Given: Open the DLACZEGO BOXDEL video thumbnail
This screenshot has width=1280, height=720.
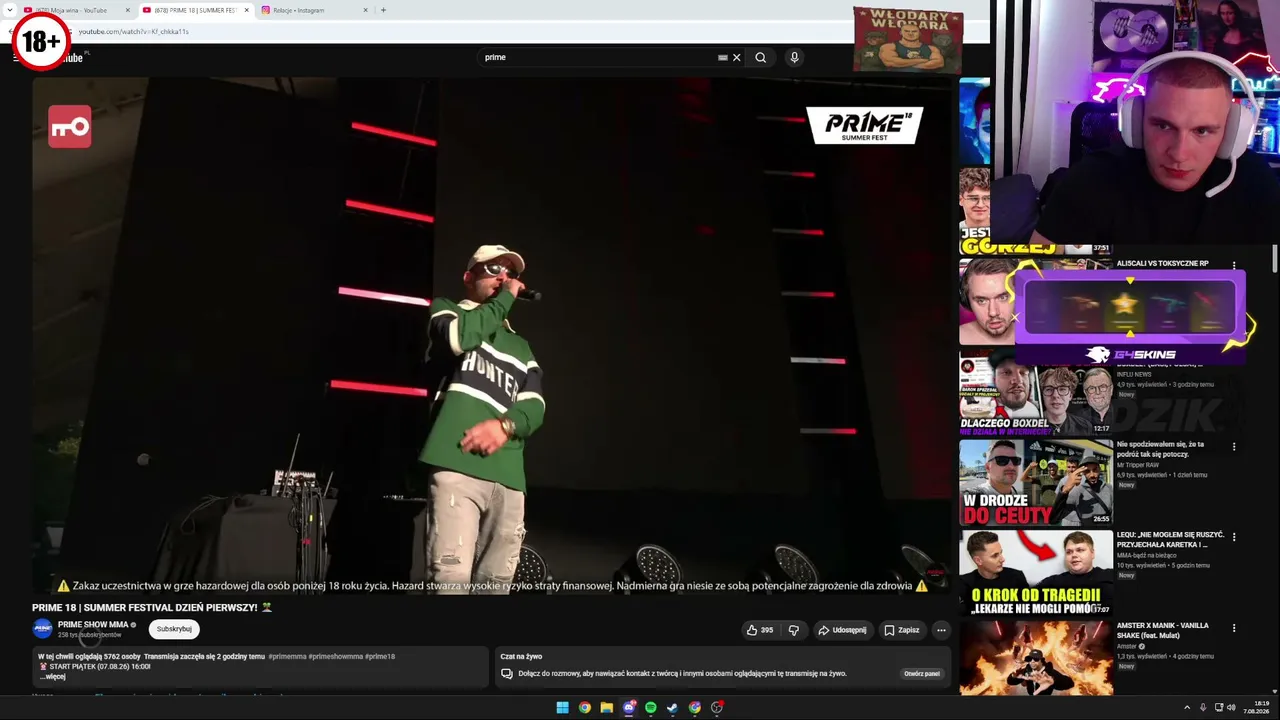Looking at the screenshot, I should tap(1036, 394).
